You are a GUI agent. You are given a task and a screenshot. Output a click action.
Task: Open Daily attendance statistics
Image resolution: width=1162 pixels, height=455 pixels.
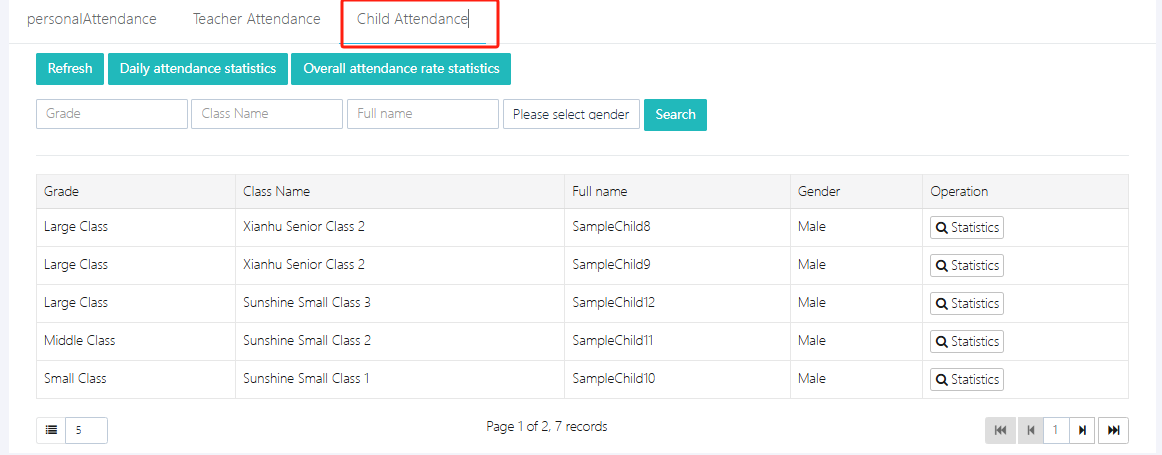pyautogui.click(x=198, y=69)
